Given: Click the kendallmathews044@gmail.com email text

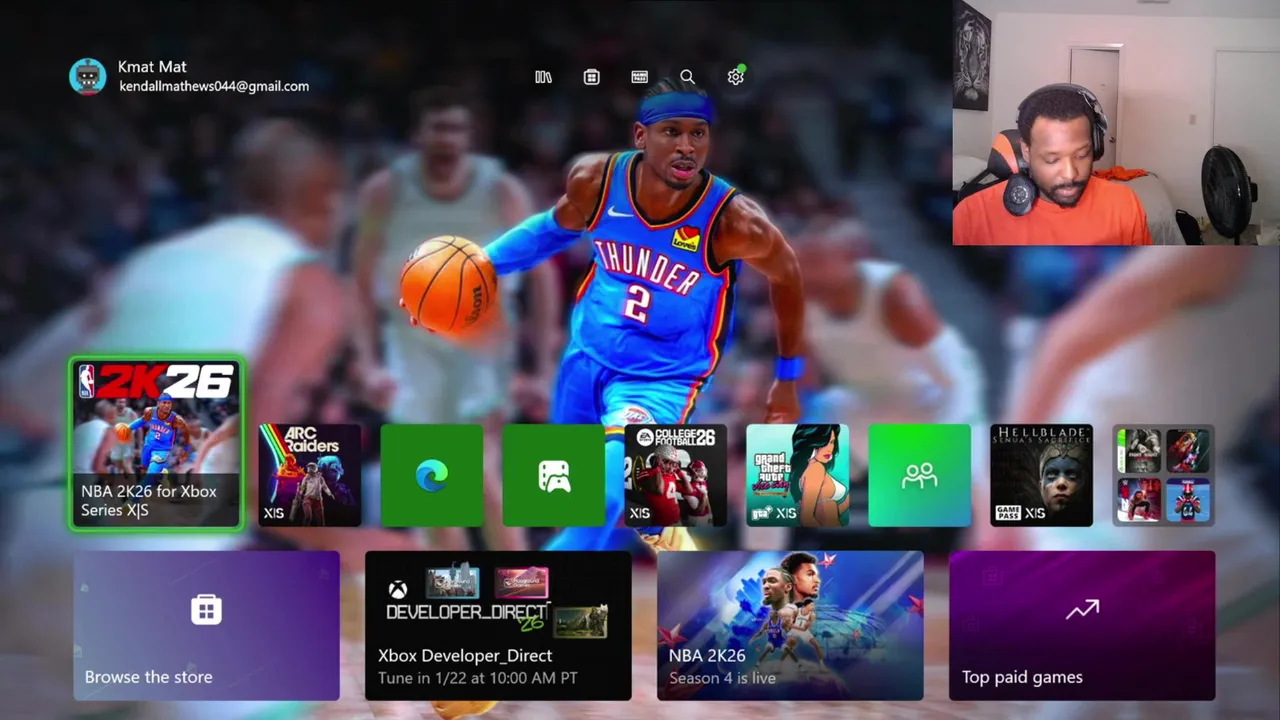Looking at the screenshot, I should coord(214,86).
